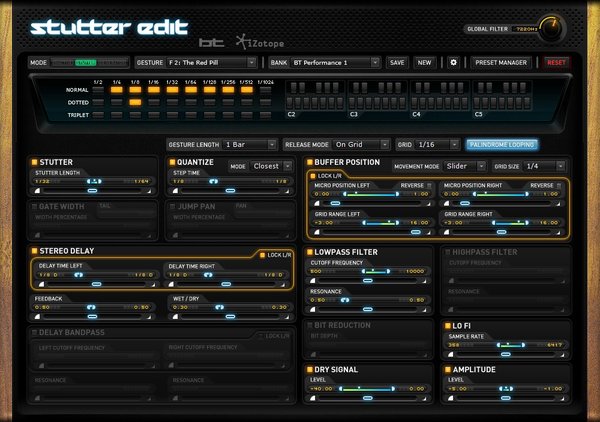Expand the Grid Size dropdown

coord(544,166)
